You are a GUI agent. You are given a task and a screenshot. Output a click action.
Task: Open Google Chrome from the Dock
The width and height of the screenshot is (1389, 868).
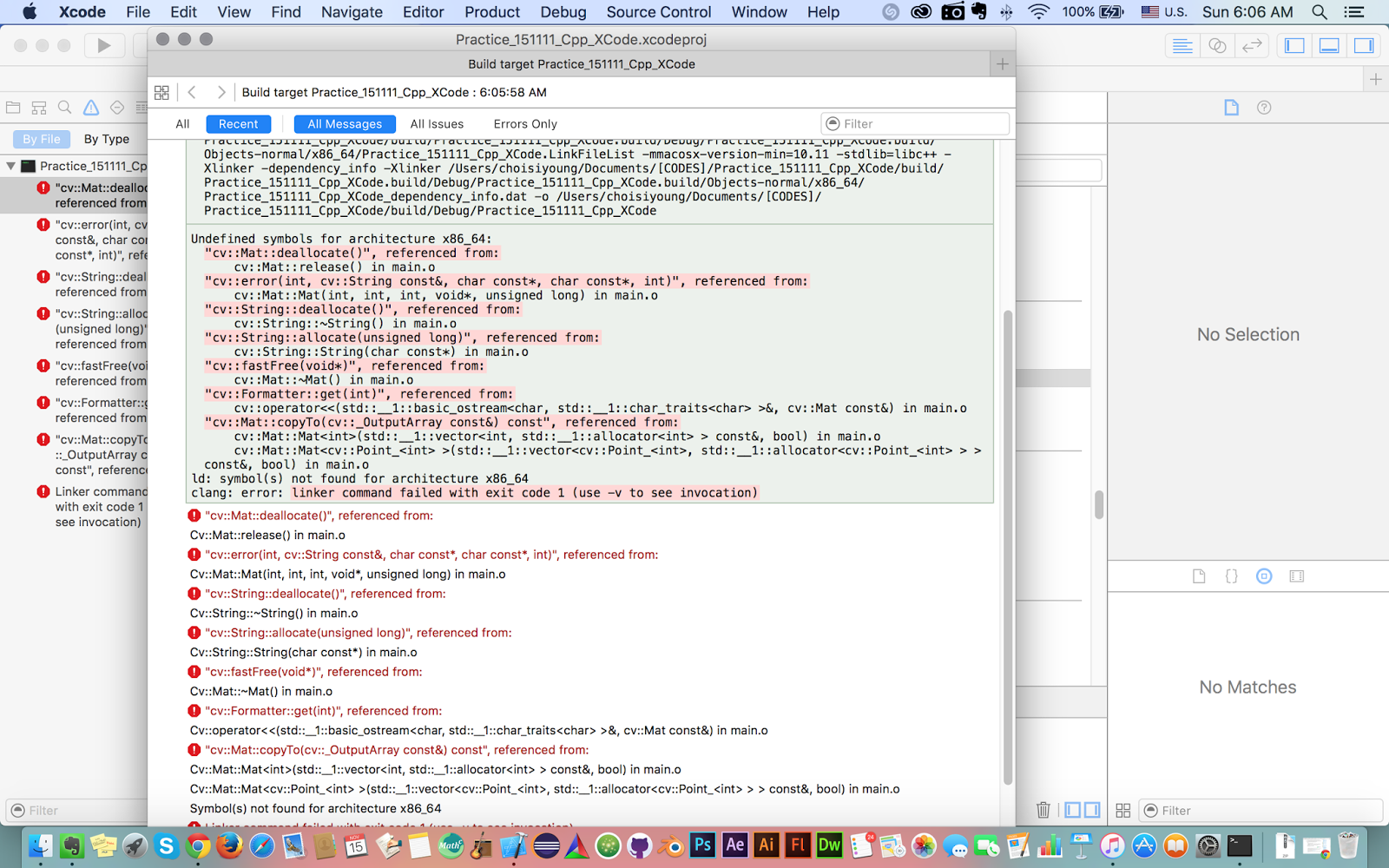coord(198,845)
